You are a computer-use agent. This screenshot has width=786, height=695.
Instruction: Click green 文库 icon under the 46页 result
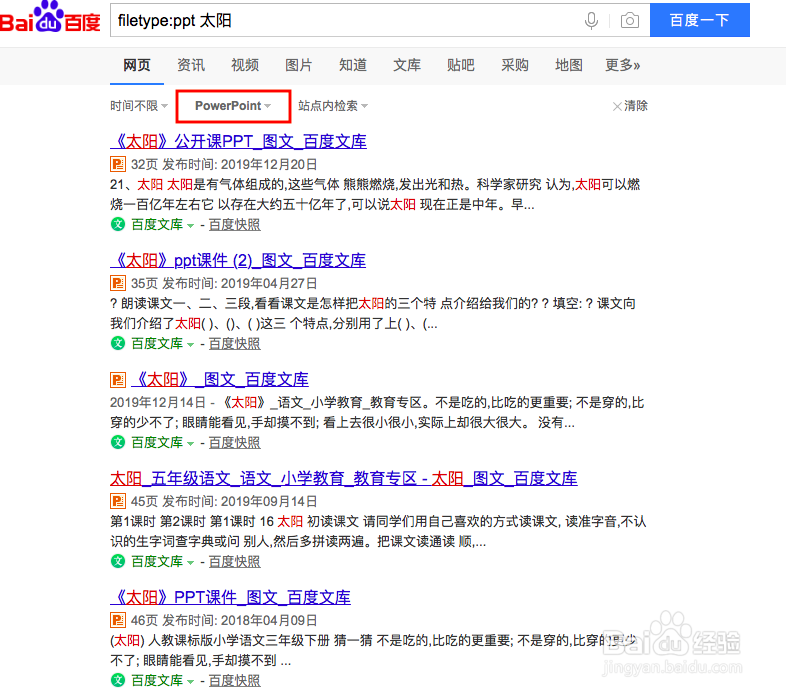118,680
